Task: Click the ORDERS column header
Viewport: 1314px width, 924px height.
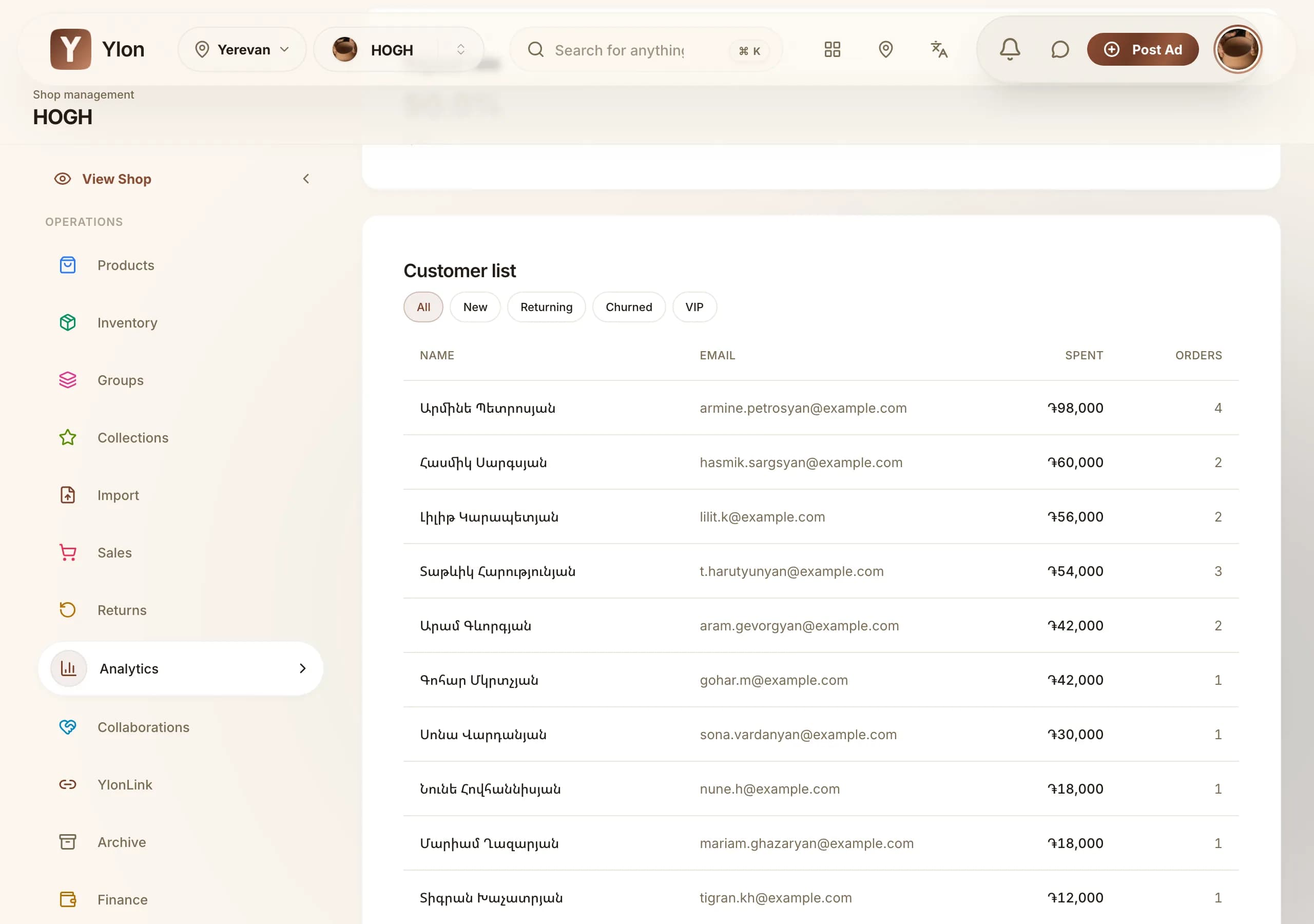Action: (x=1199, y=356)
